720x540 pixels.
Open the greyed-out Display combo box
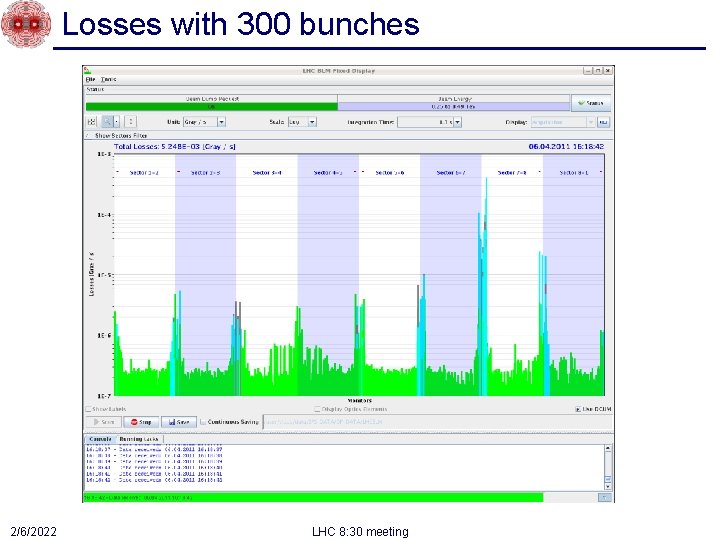click(562, 122)
